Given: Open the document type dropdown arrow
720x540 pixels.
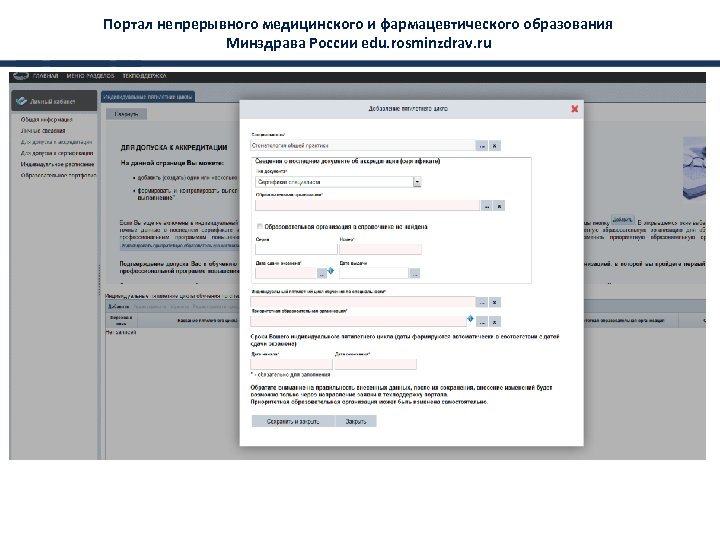Looking at the screenshot, I should click(417, 182).
